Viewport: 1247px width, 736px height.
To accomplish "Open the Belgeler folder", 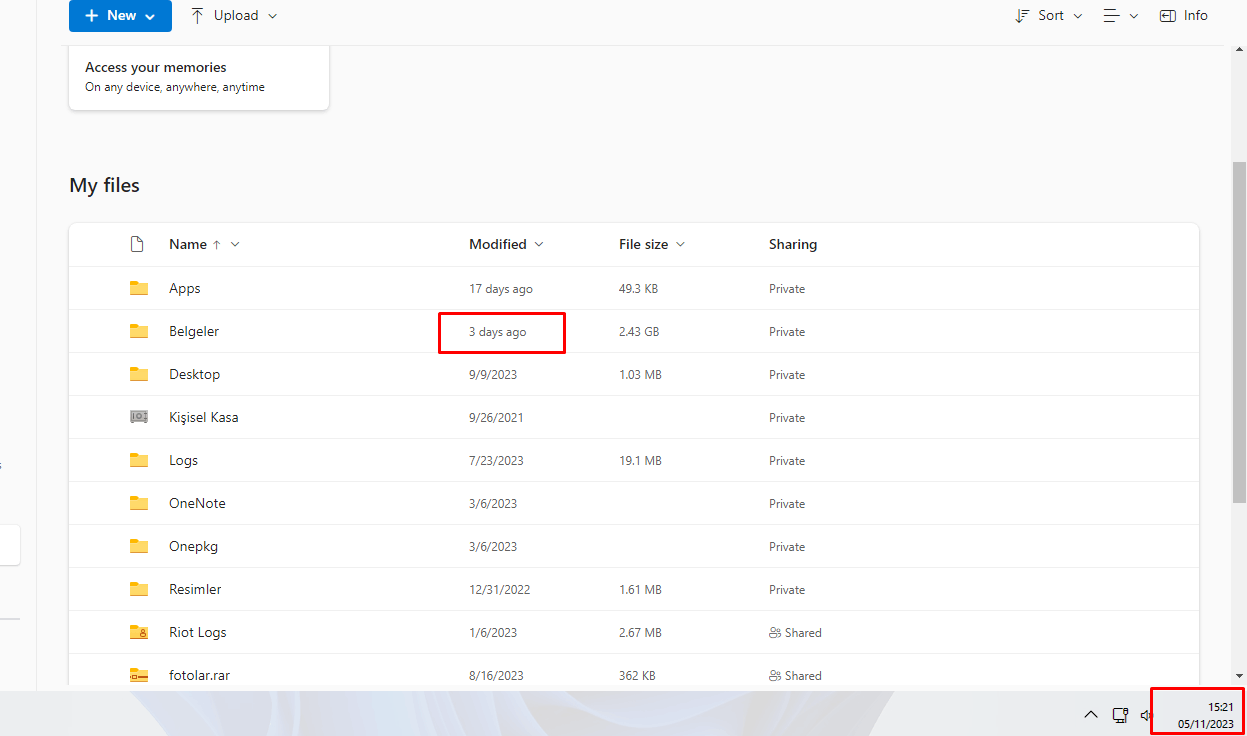I will pos(194,331).
